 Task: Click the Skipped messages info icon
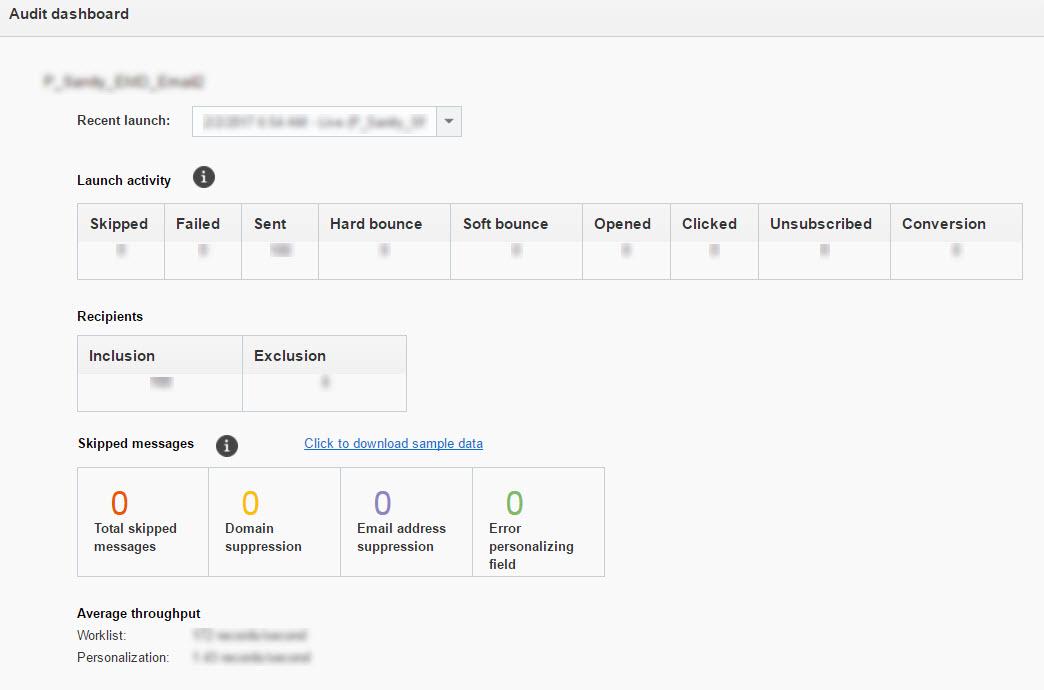coord(227,445)
